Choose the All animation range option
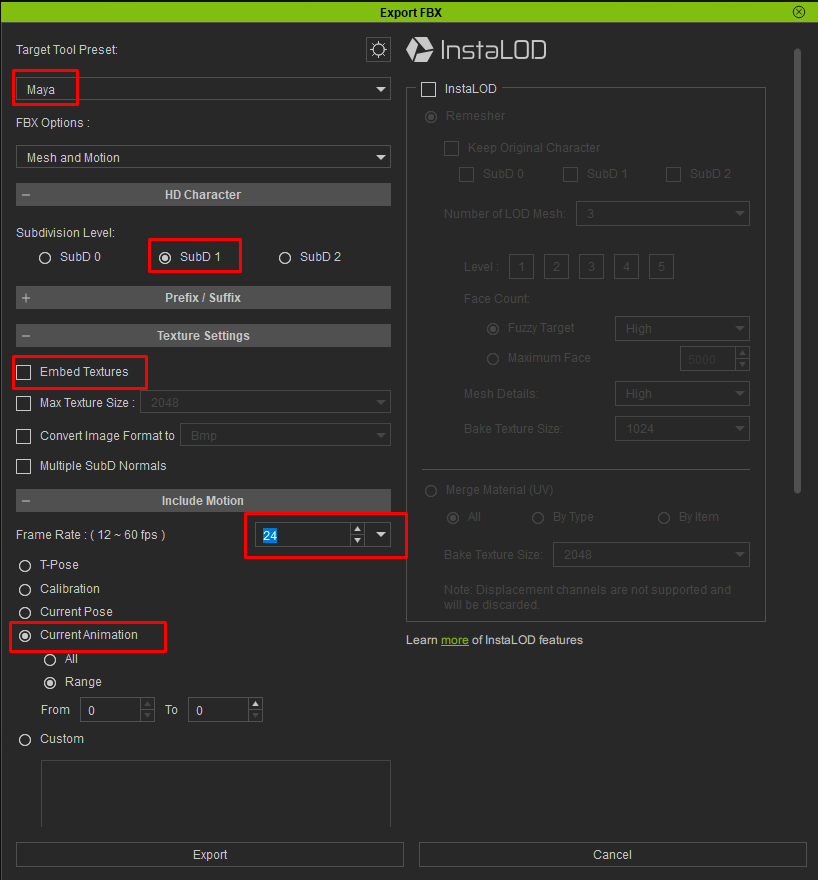This screenshot has width=818, height=880. click(x=50, y=660)
